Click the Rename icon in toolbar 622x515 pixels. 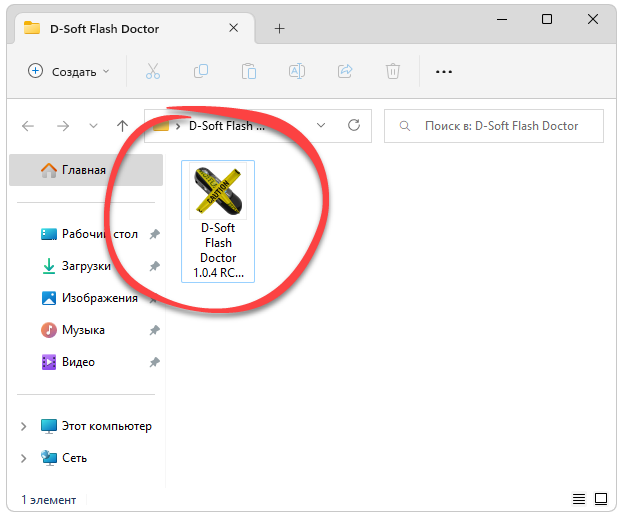(297, 71)
